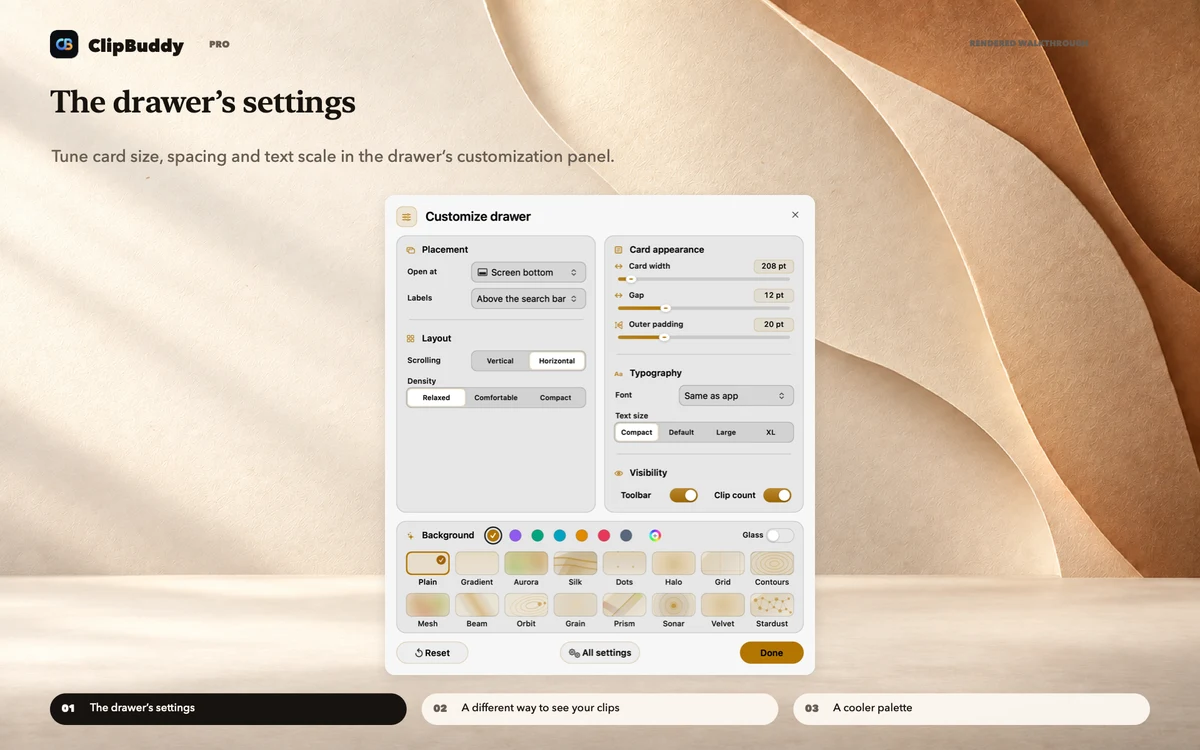Screen dimensions: 1200x750
Task: Select the pink-red color swatch
Action: click(604, 535)
